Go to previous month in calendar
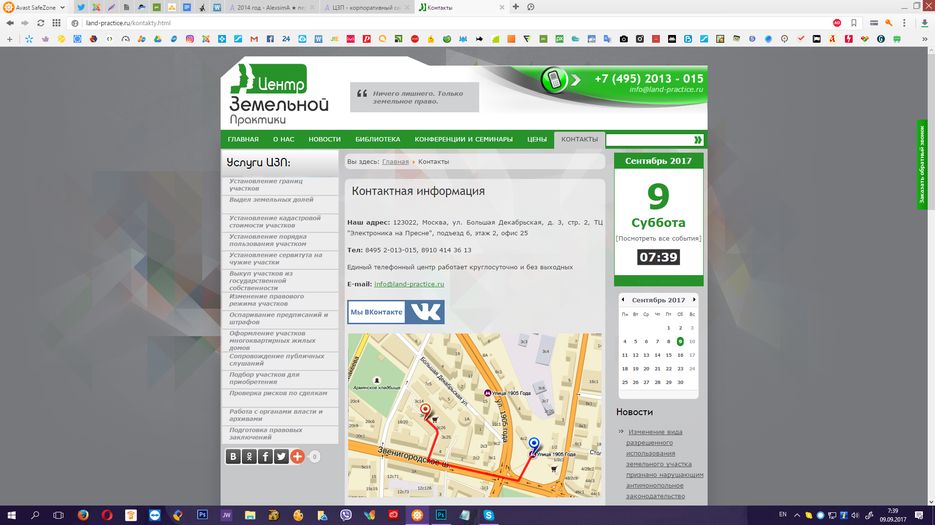The image size is (935, 525). 623,299
